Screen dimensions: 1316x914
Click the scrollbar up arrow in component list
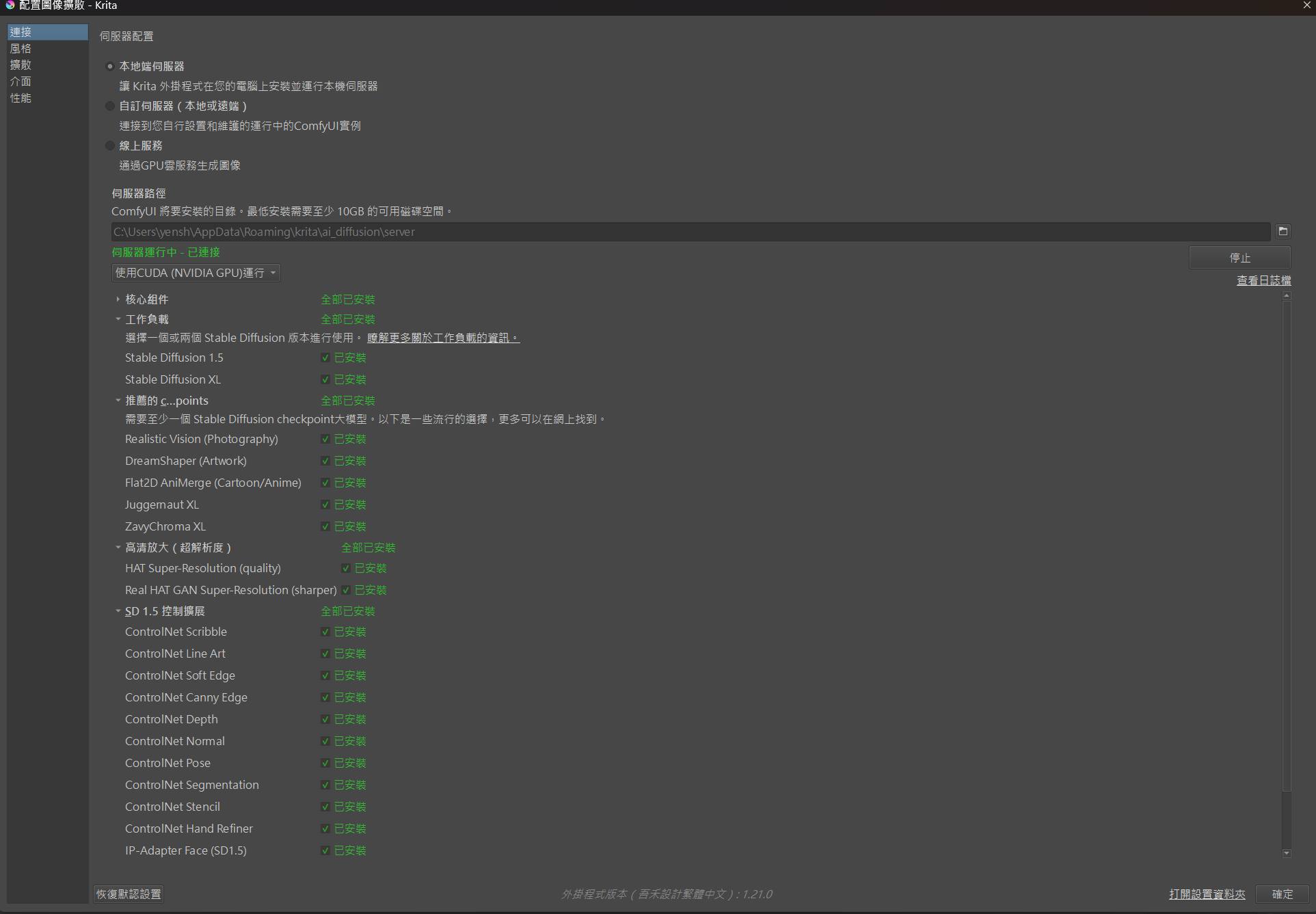(1287, 296)
